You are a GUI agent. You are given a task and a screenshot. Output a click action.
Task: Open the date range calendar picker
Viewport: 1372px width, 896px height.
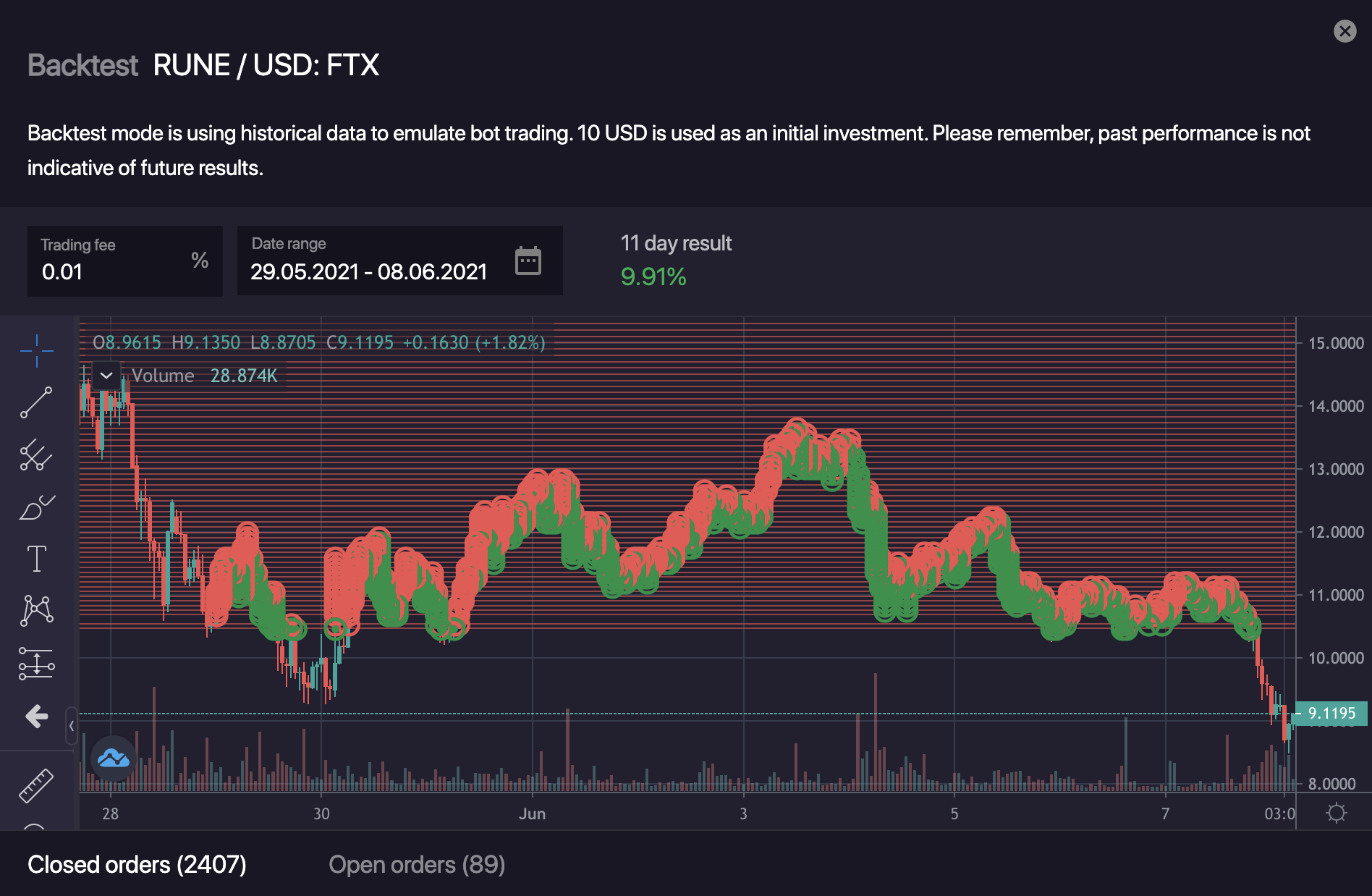pyautogui.click(x=528, y=261)
